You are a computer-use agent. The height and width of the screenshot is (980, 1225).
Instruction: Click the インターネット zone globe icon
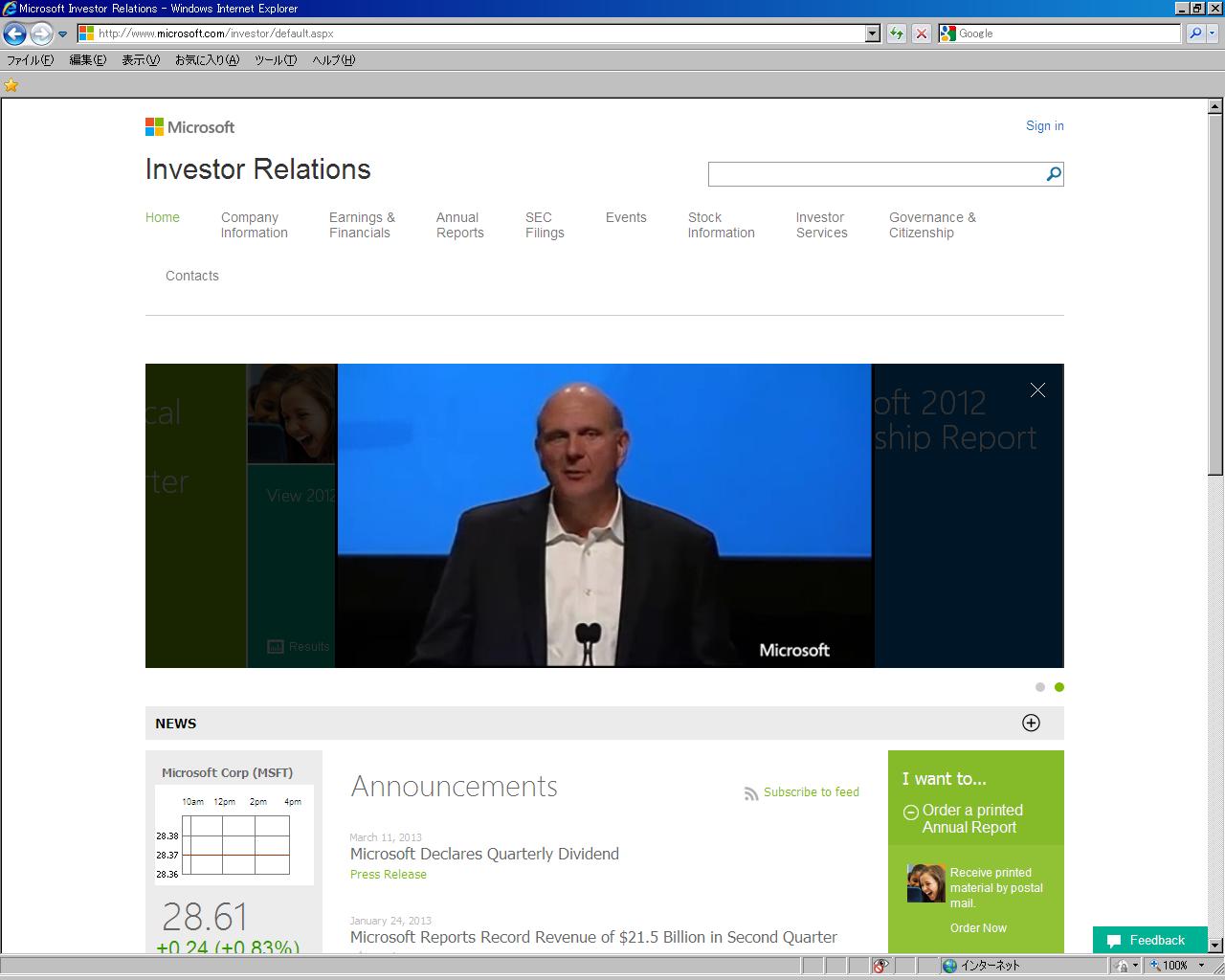pos(949,966)
